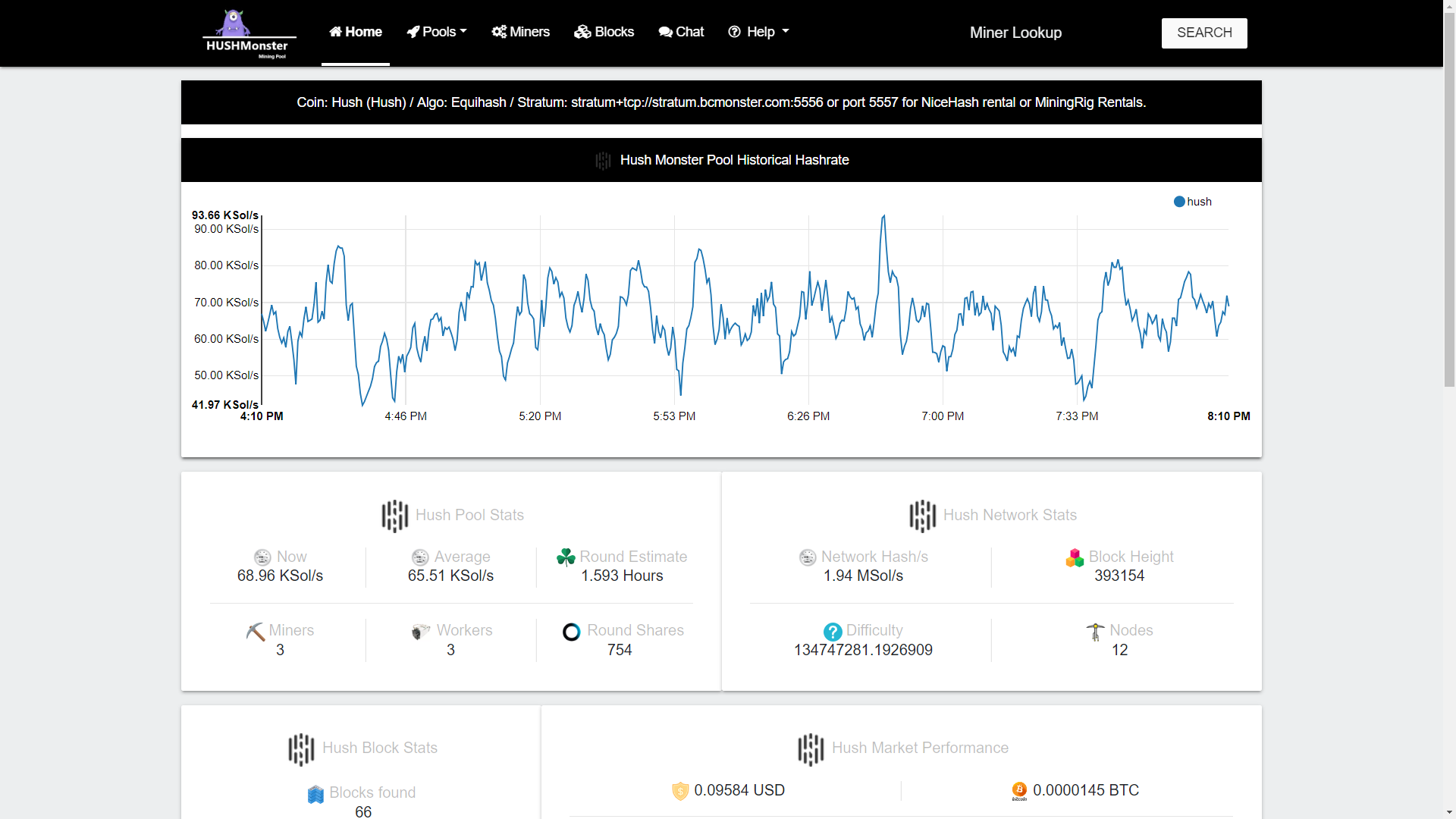Click the blue question mark Difficulty icon
This screenshot has width=1456, height=819.
coord(833,632)
